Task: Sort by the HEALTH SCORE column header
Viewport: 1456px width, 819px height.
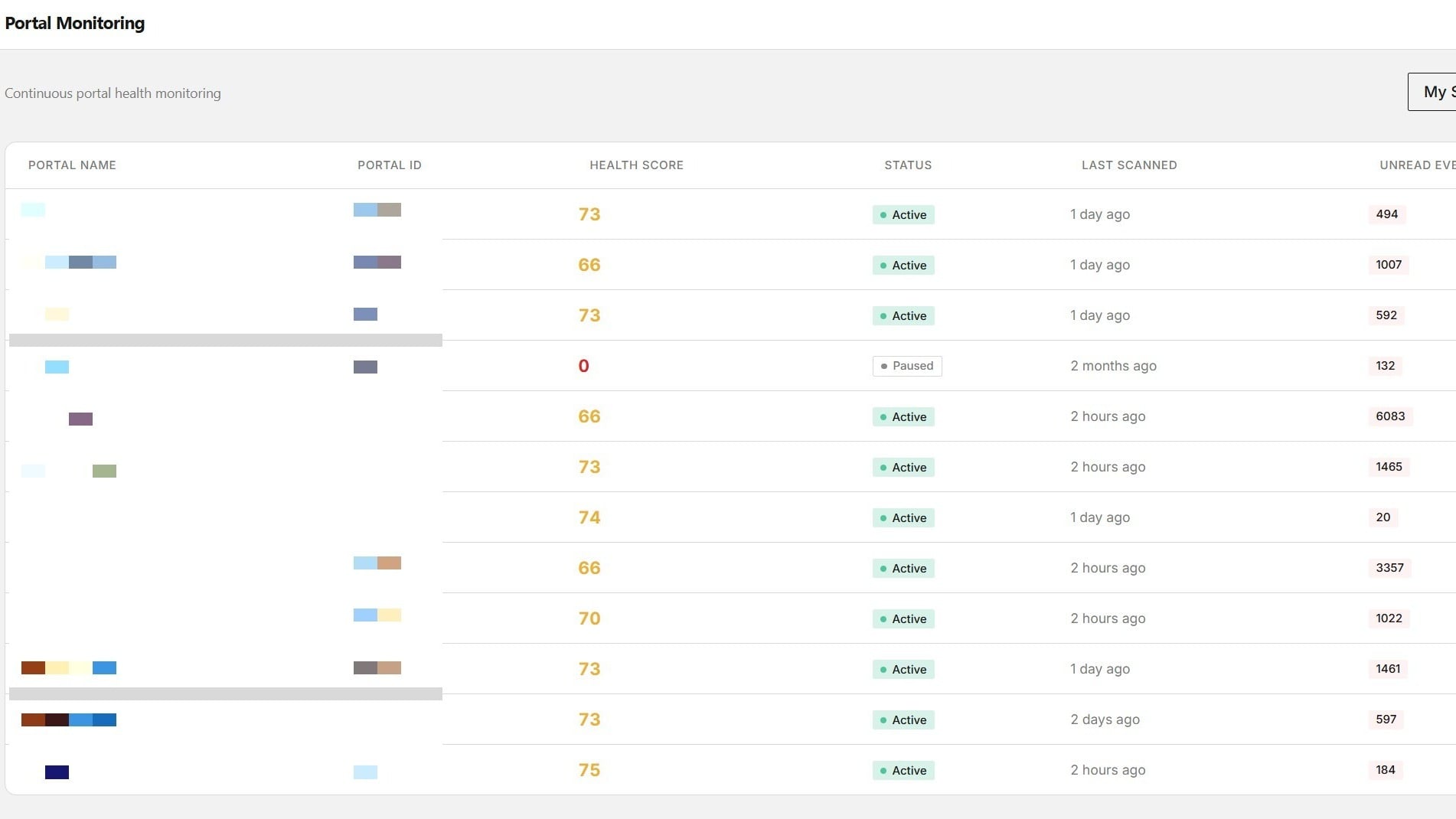Action: [x=636, y=165]
